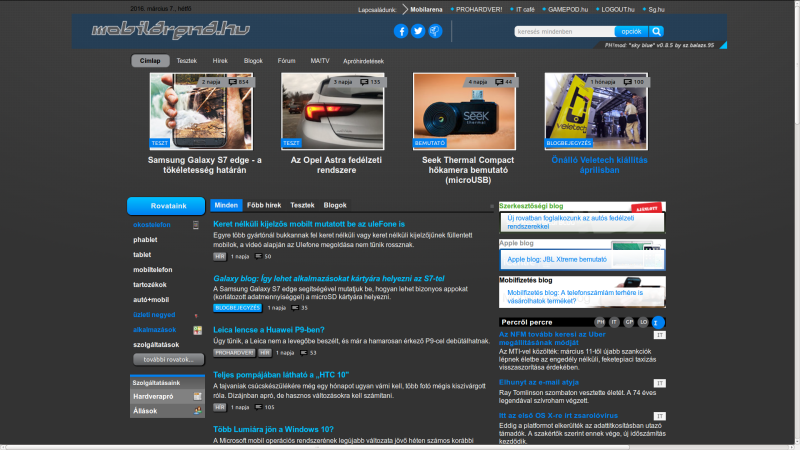Click the IT tag next to e-mail atyja article
This screenshot has width=800, height=450.
coord(660,383)
